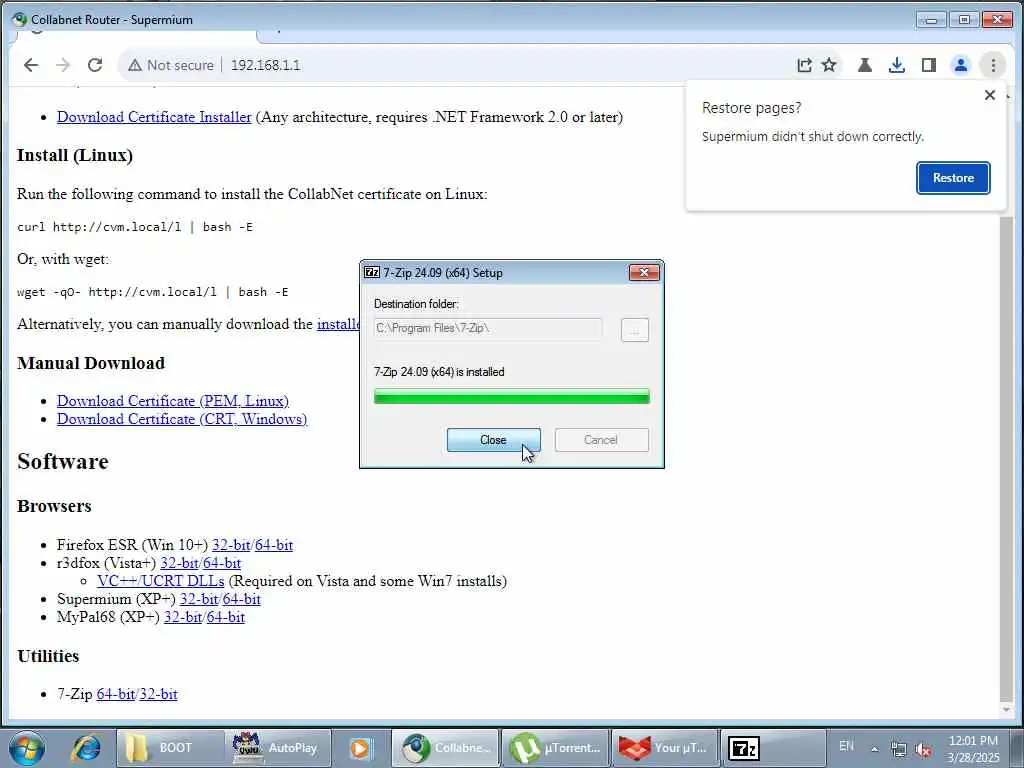Dismiss the Restore pages popup with X
Image resolution: width=1024 pixels, height=768 pixels.
tap(990, 95)
